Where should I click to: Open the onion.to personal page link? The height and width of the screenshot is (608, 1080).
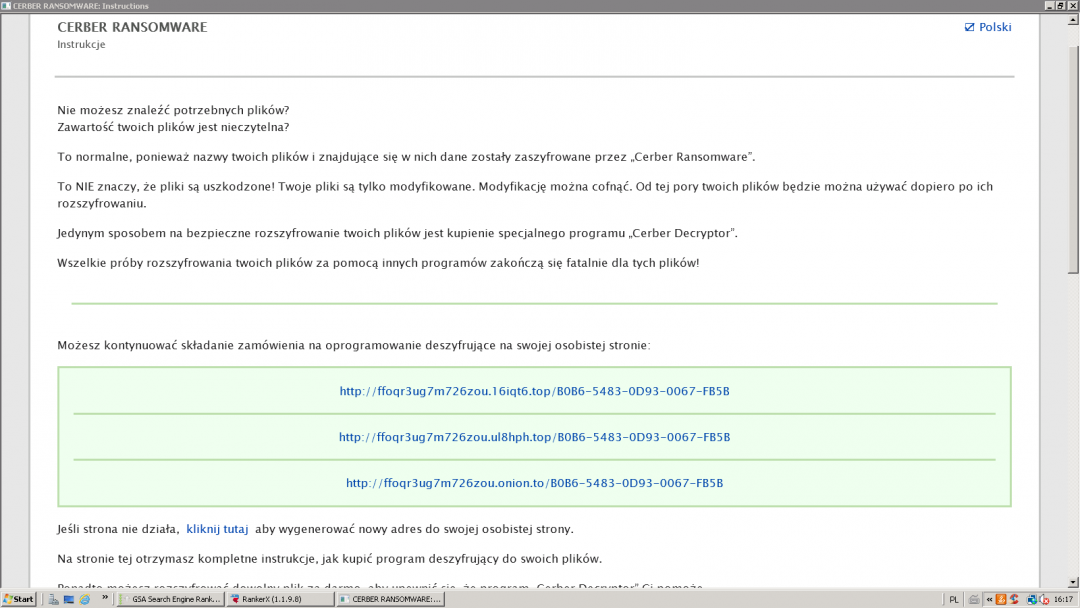[534, 483]
